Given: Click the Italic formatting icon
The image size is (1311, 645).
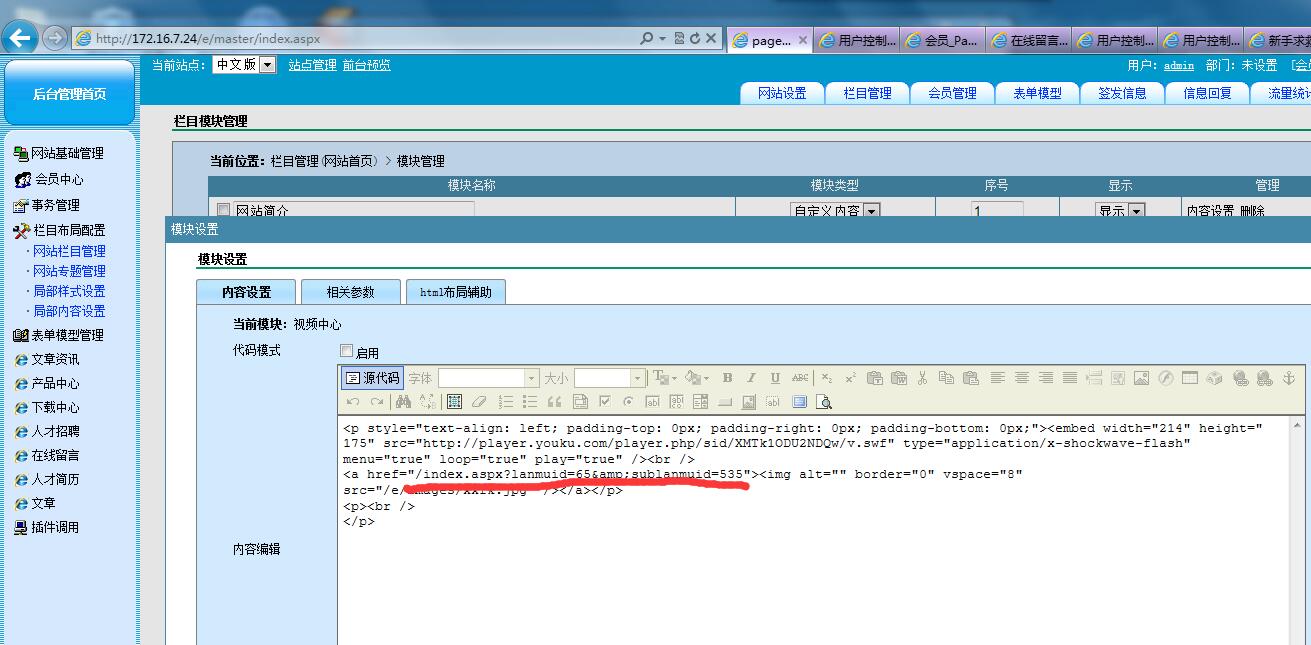Looking at the screenshot, I should coord(751,378).
